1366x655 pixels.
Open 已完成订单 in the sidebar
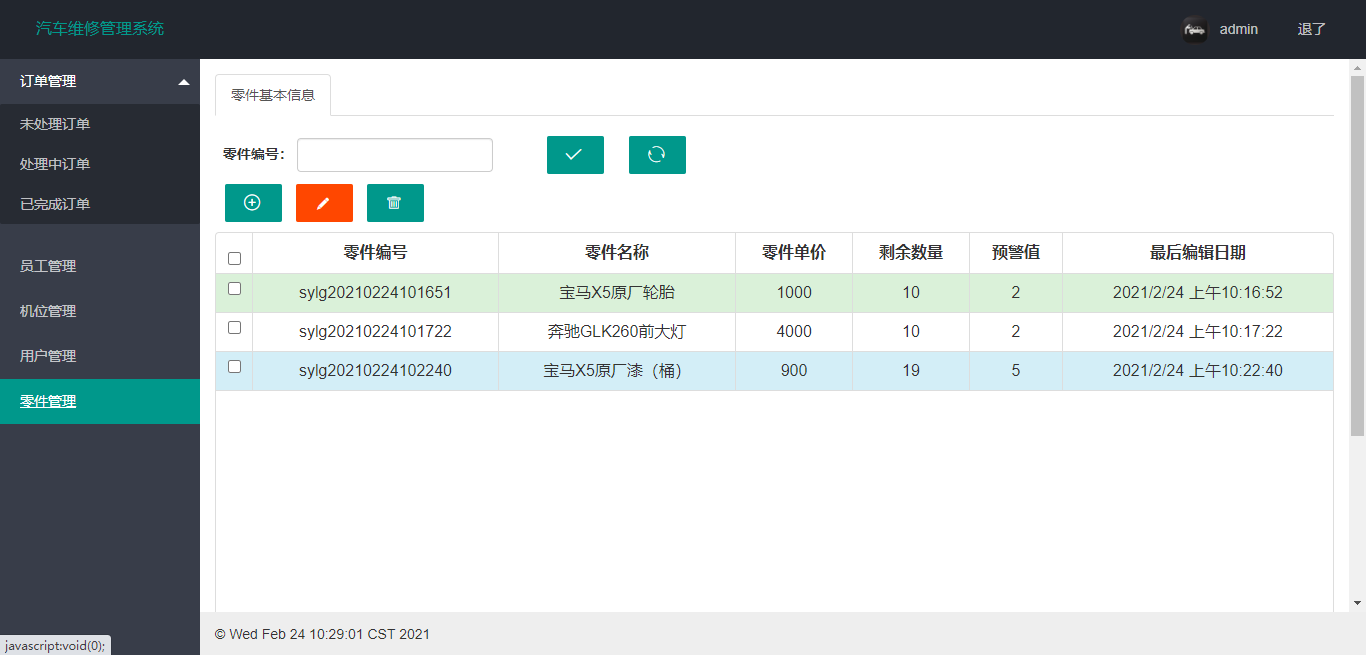[100, 204]
